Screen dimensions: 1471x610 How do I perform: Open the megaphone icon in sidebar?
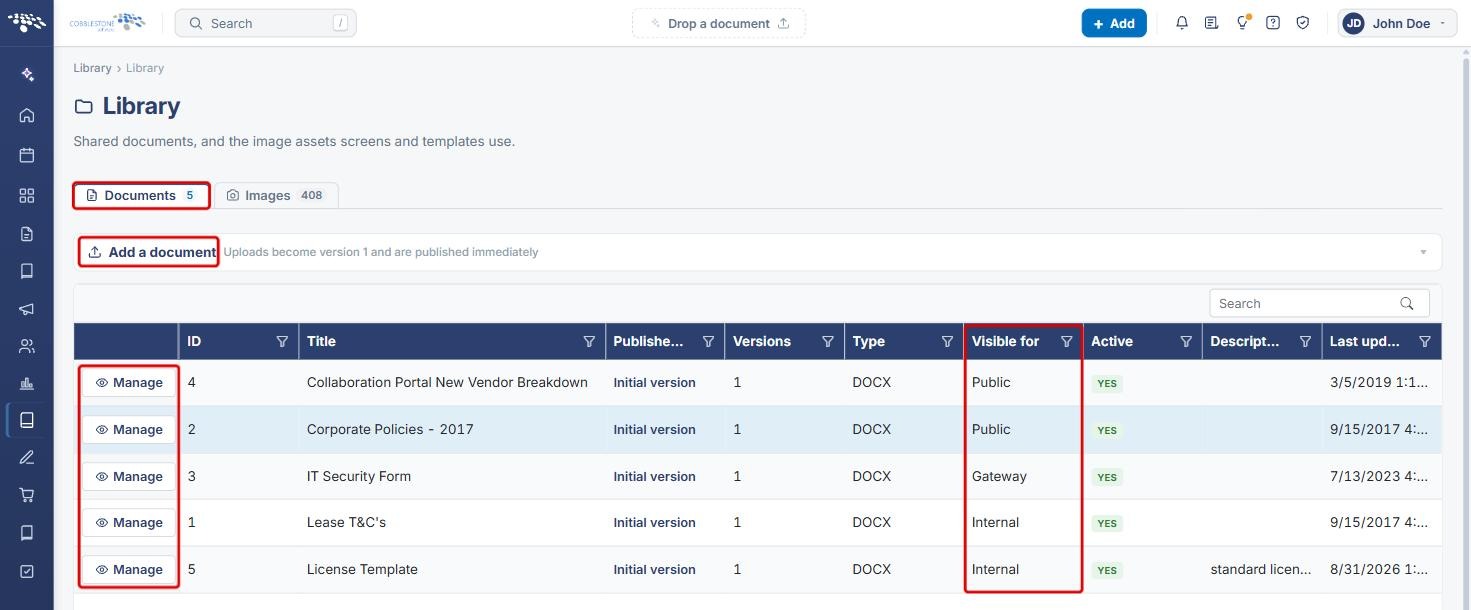(27, 310)
